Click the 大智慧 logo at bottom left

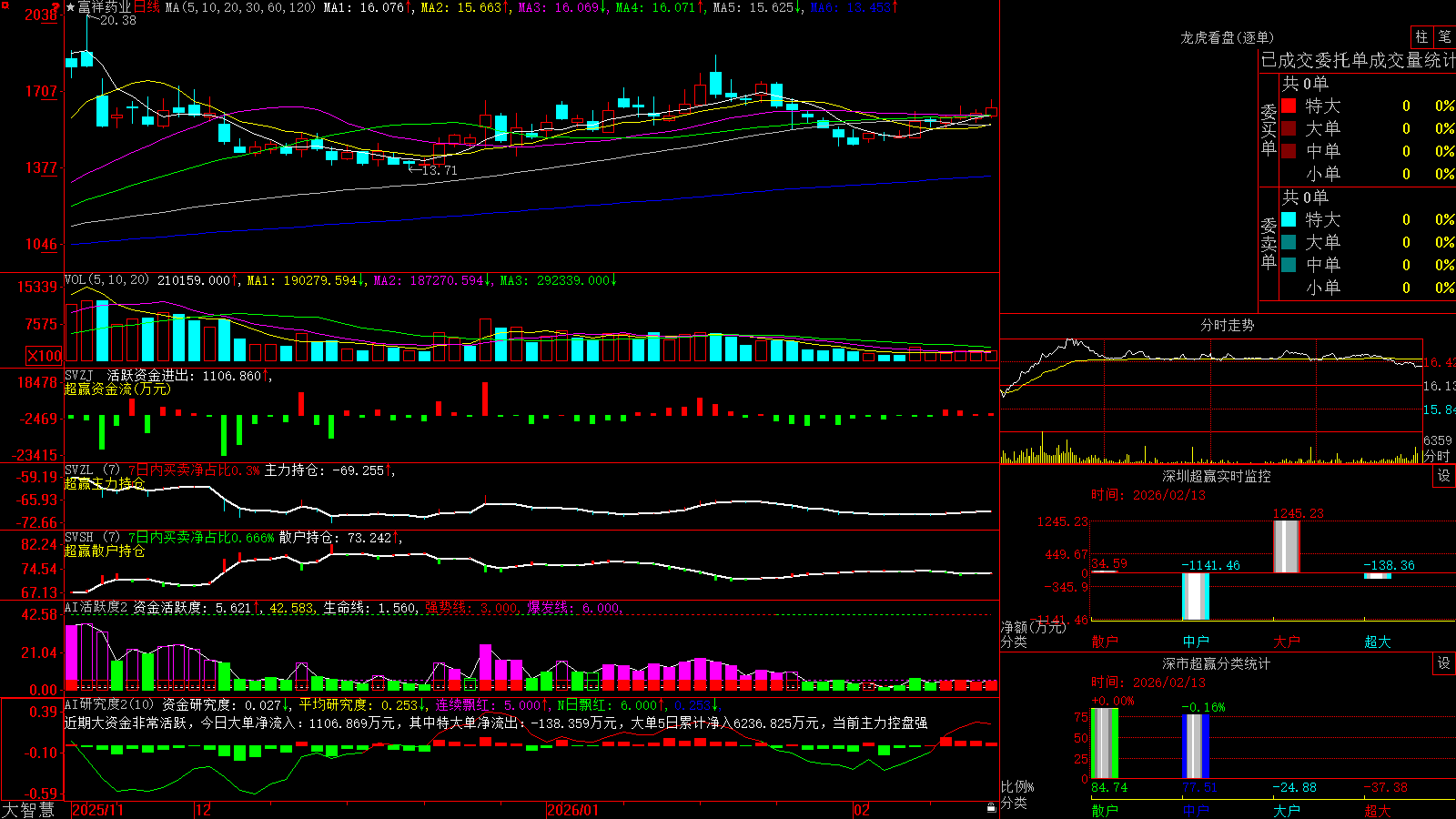coord(28,810)
